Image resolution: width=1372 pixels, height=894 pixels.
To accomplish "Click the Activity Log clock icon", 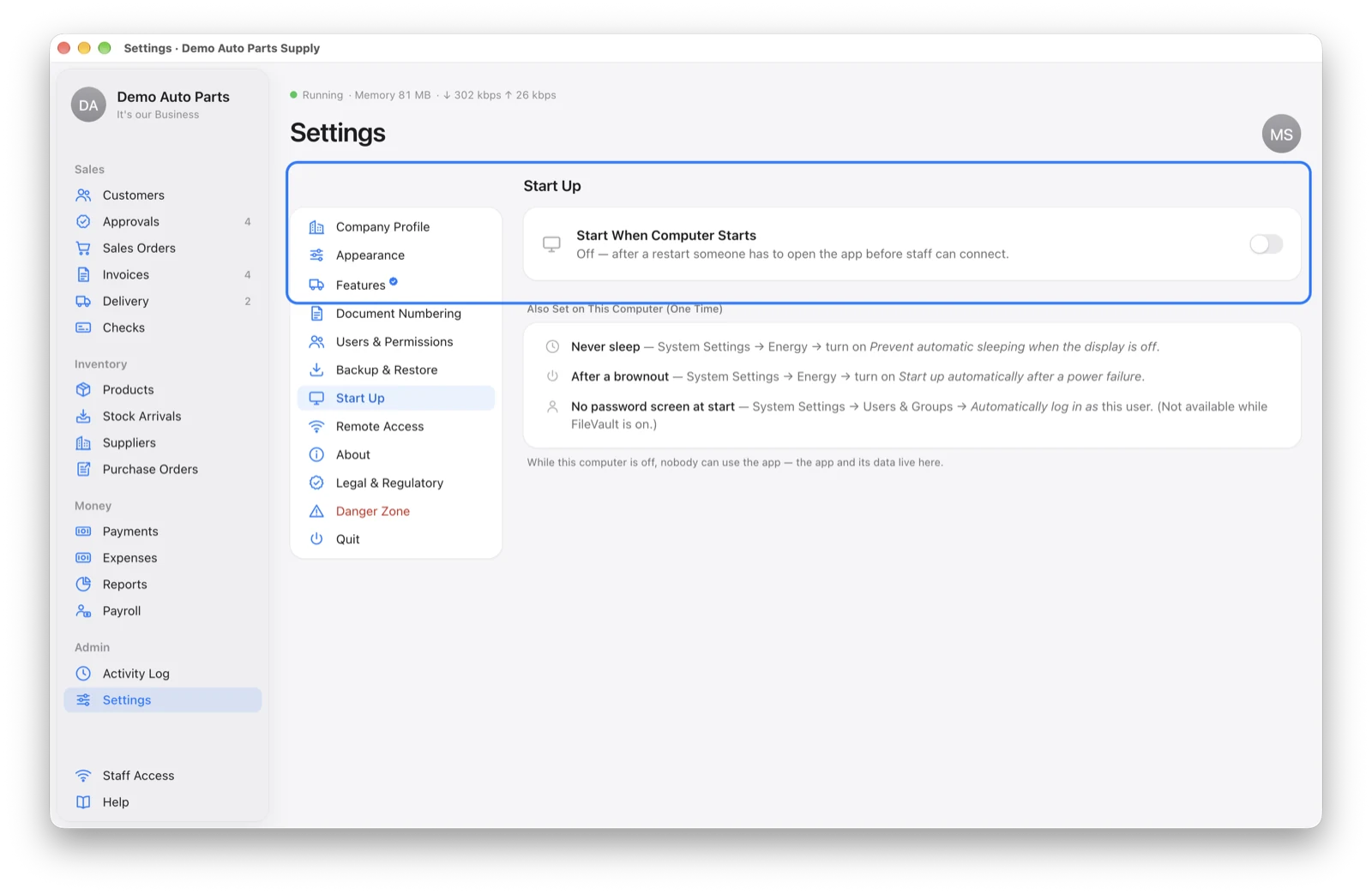I will [83, 674].
